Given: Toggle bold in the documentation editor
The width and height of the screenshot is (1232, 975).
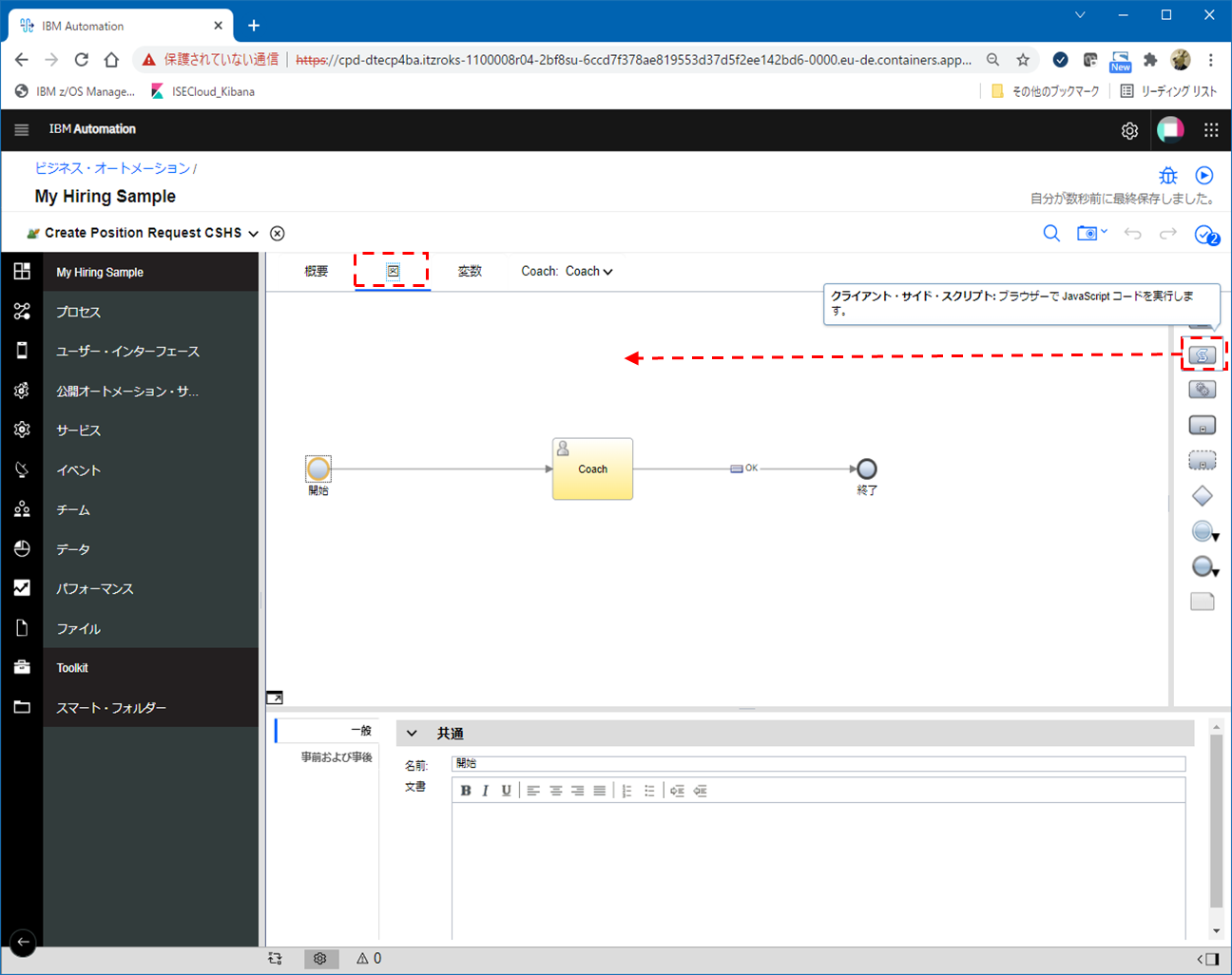Looking at the screenshot, I should click(x=466, y=791).
